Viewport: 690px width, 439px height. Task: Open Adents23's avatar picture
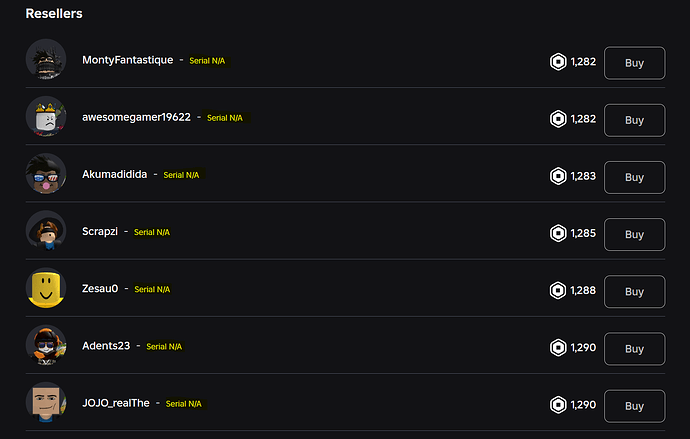pyautogui.click(x=46, y=346)
